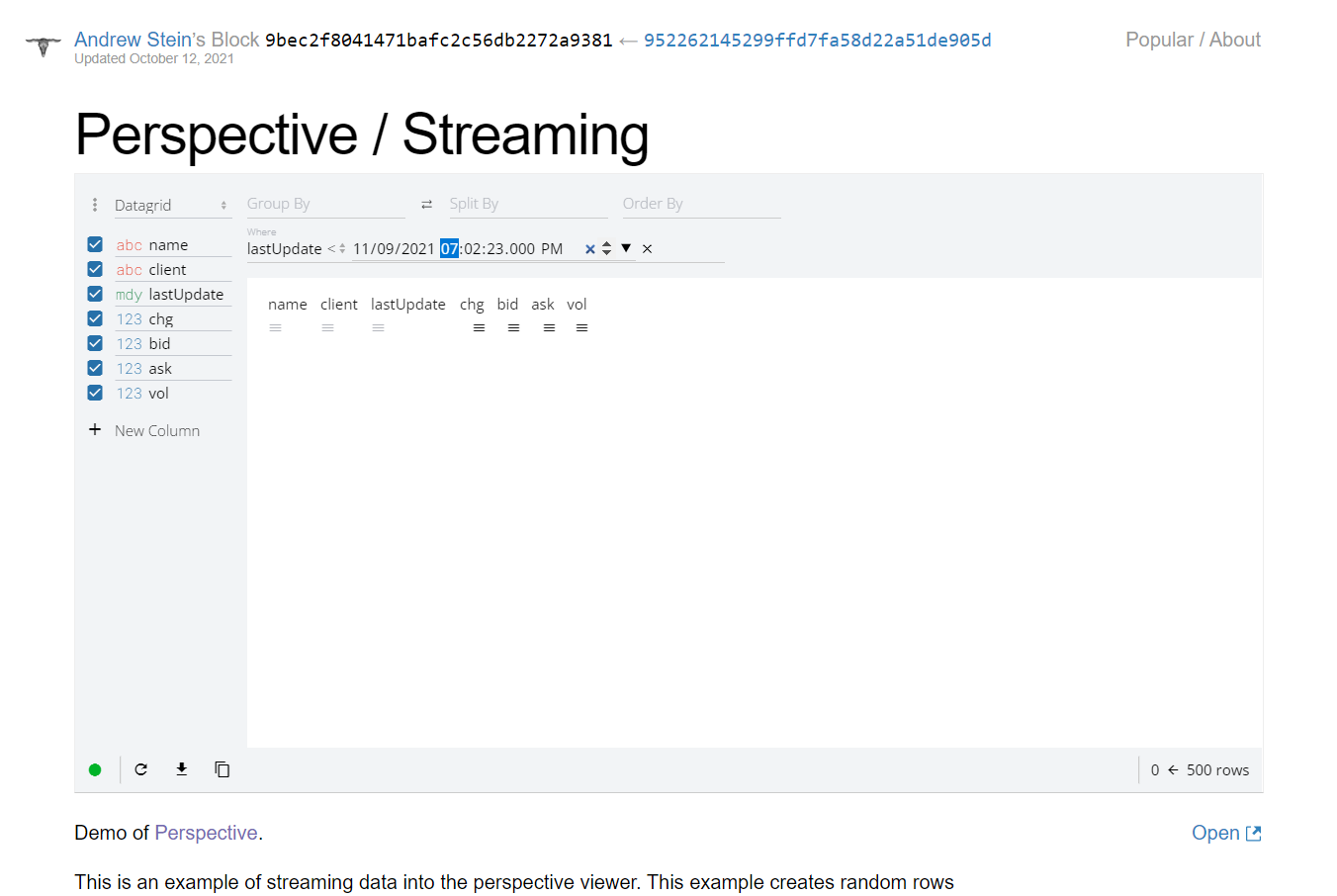
Task: Remove the lastUpdate filter
Action: [x=647, y=249]
